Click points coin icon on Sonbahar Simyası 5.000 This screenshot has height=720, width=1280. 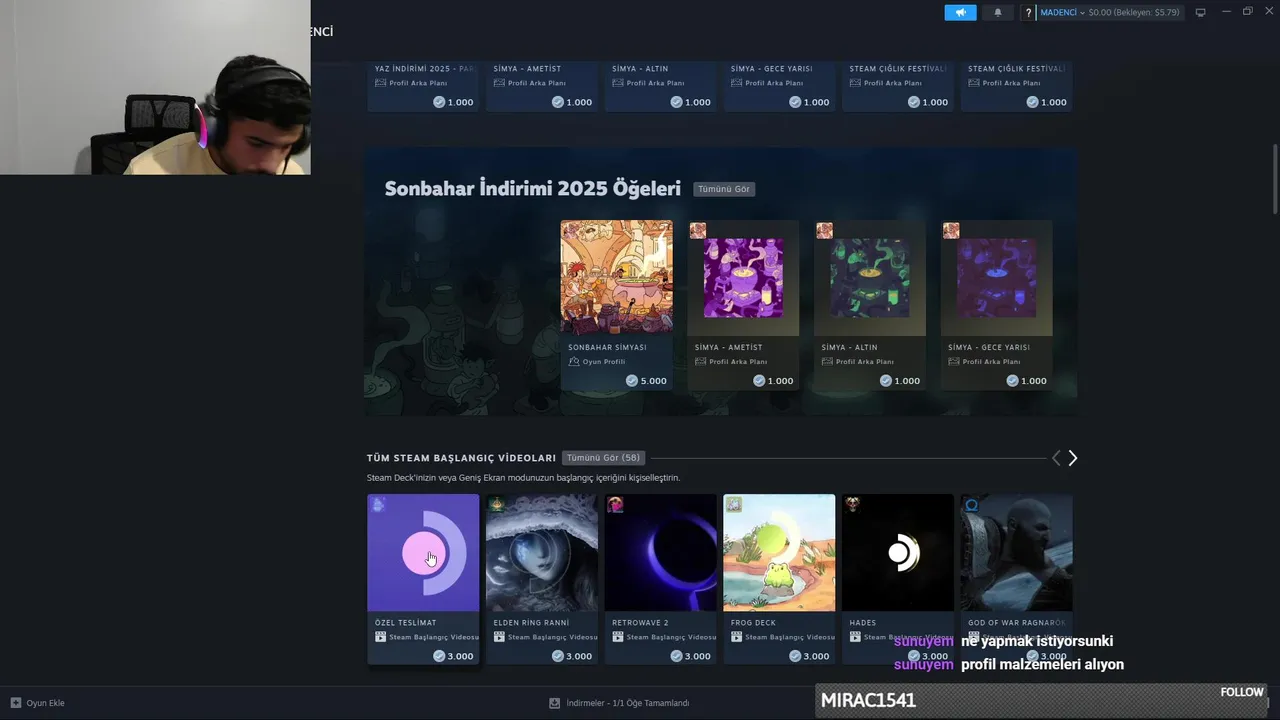click(632, 381)
